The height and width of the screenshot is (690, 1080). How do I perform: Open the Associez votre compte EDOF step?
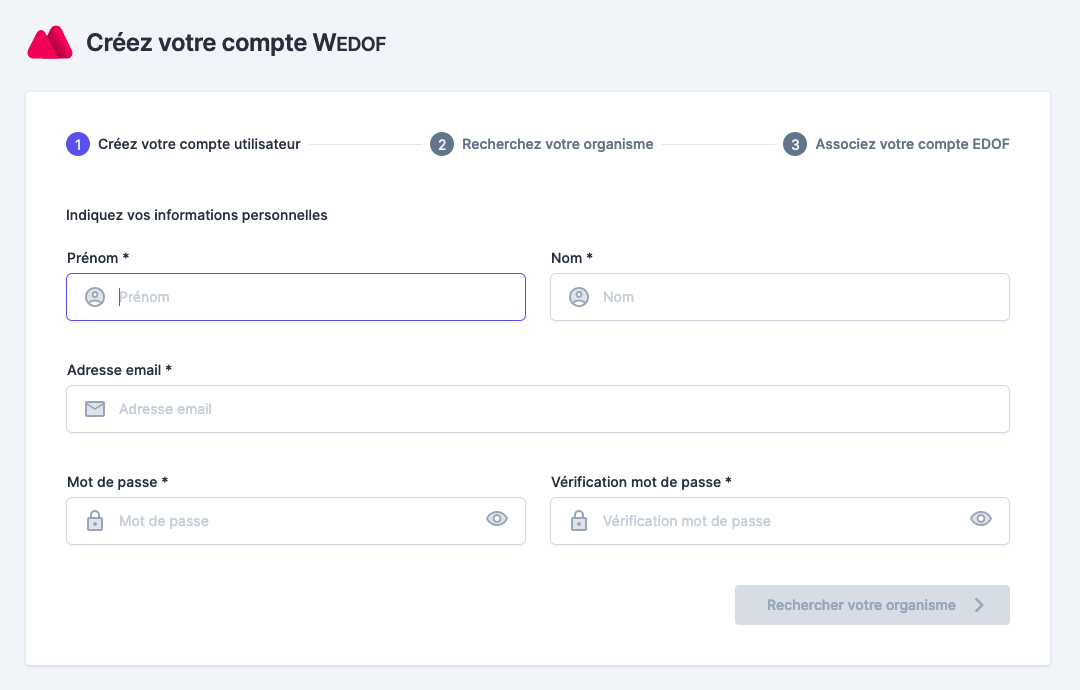[912, 144]
